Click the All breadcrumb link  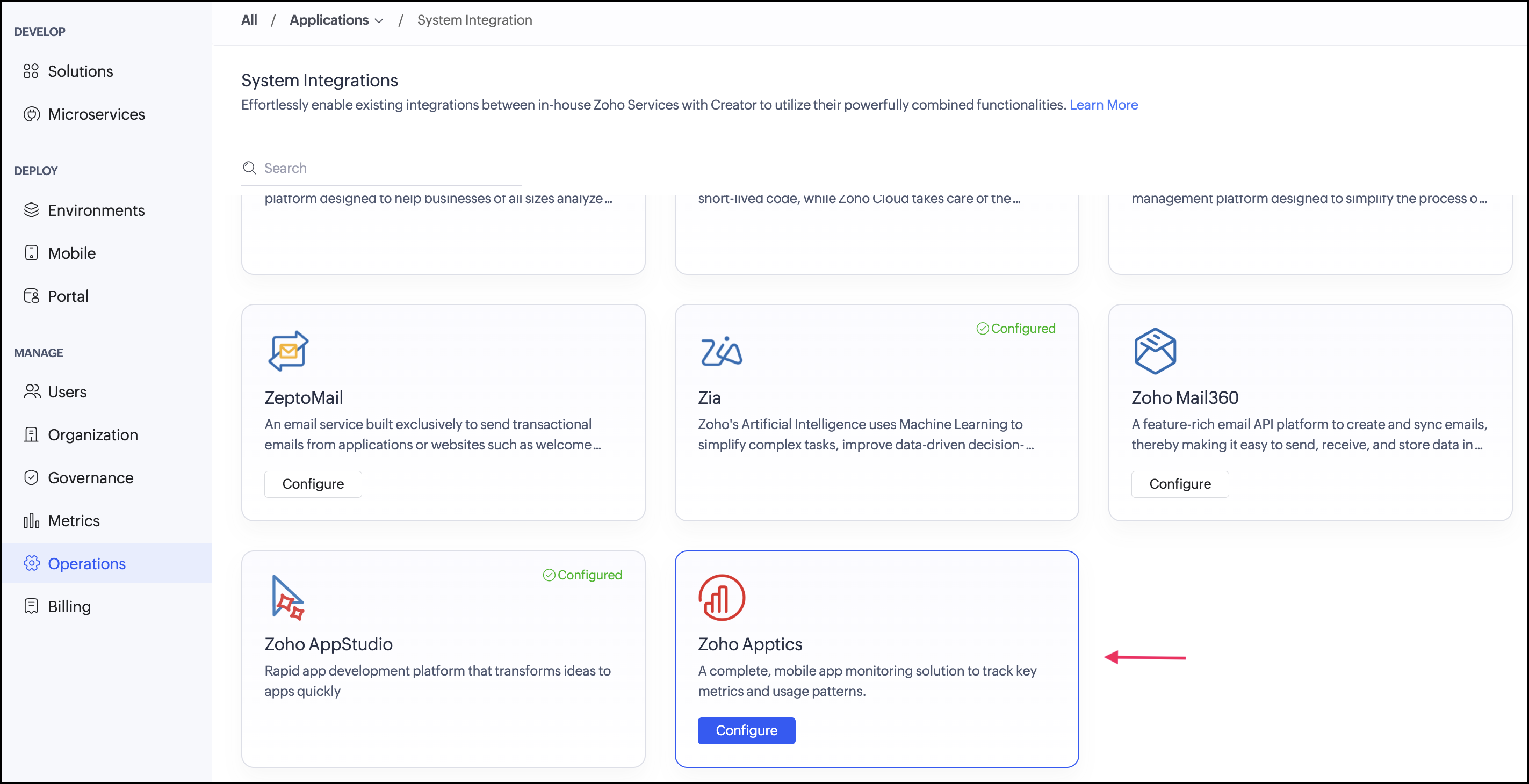[249, 20]
